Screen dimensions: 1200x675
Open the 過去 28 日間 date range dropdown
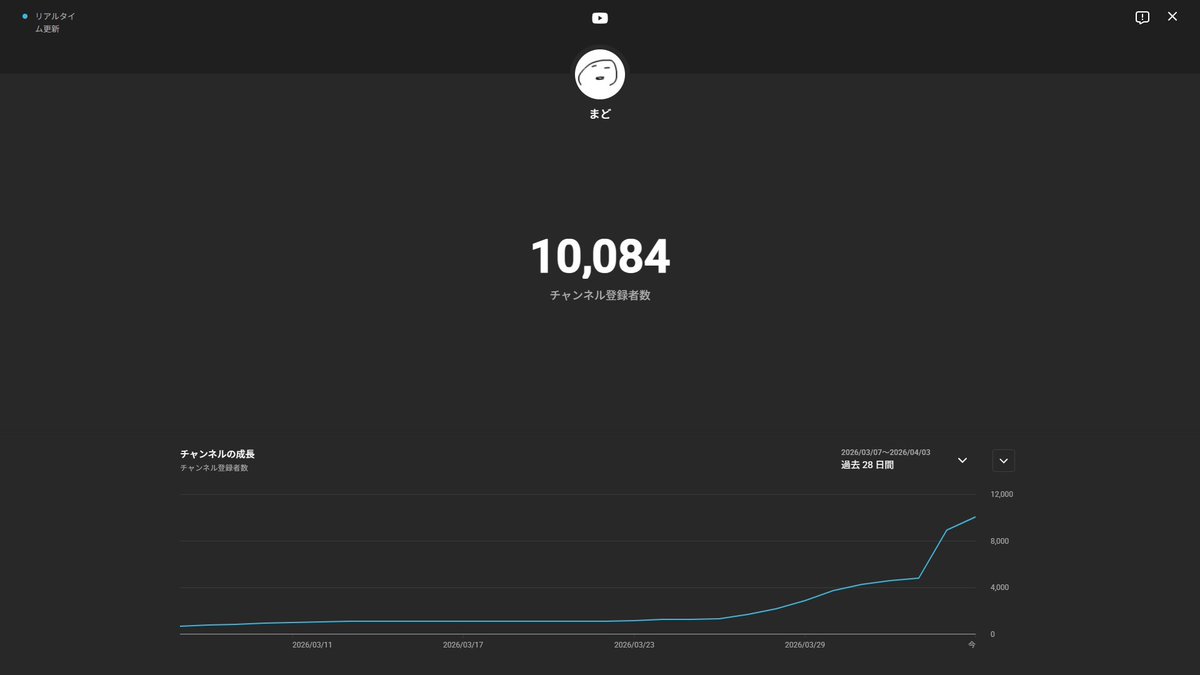point(905,459)
